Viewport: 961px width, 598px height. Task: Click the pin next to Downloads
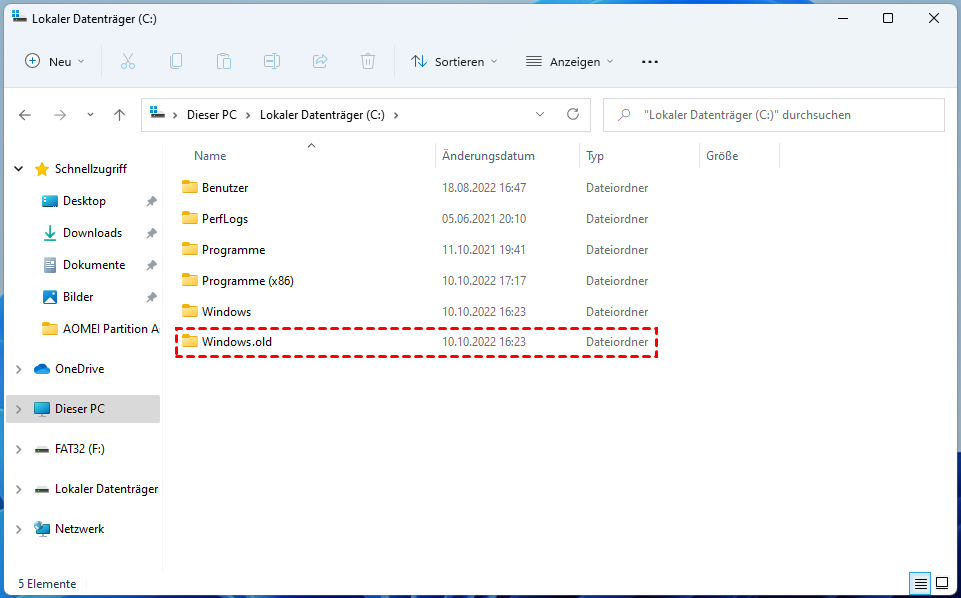tap(151, 233)
